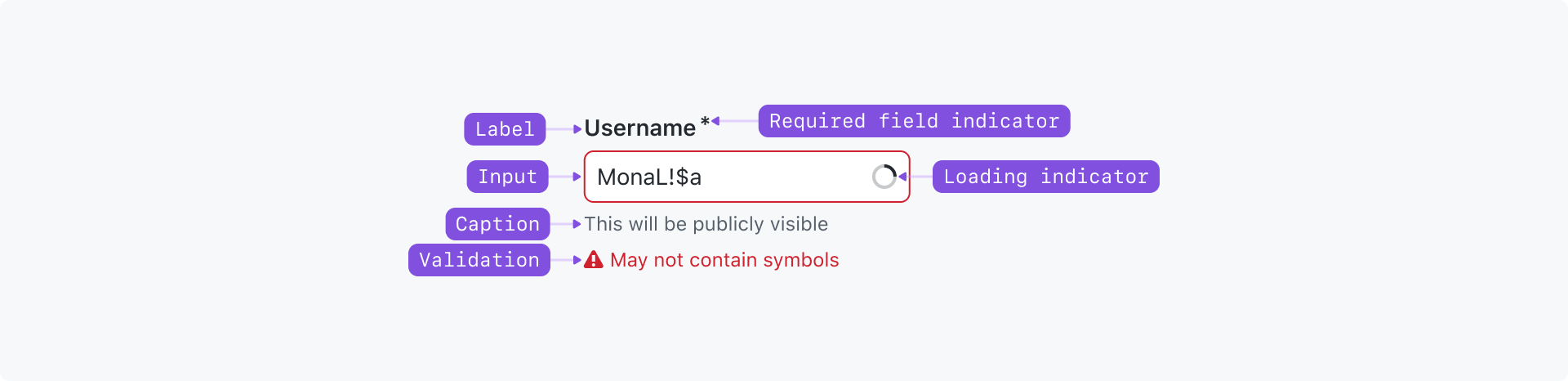Click the purple Label annotation tag
Viewport: 1568px width, 381px height.
point(505,129)
